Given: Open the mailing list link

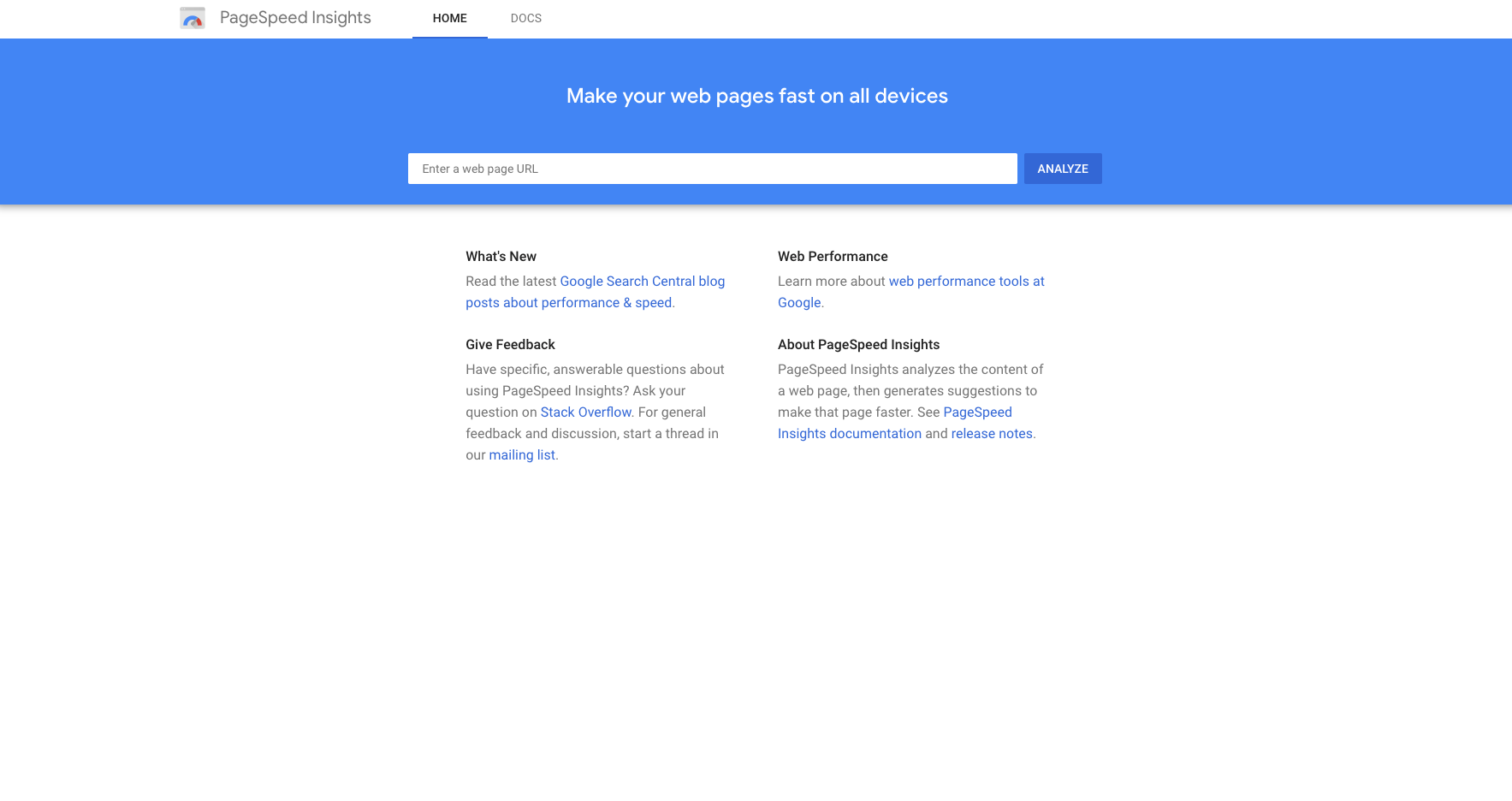Looking at the screenshot, I should [x=521, y=455].
